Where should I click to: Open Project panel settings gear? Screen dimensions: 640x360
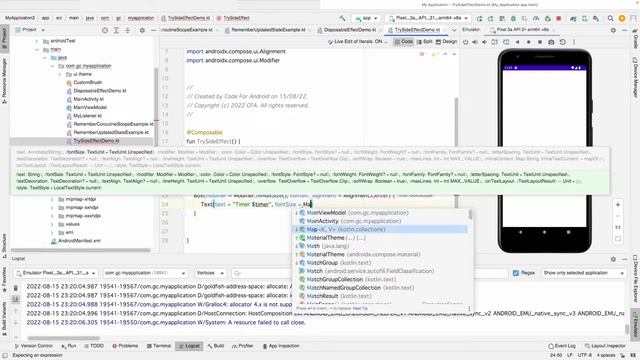142,30
